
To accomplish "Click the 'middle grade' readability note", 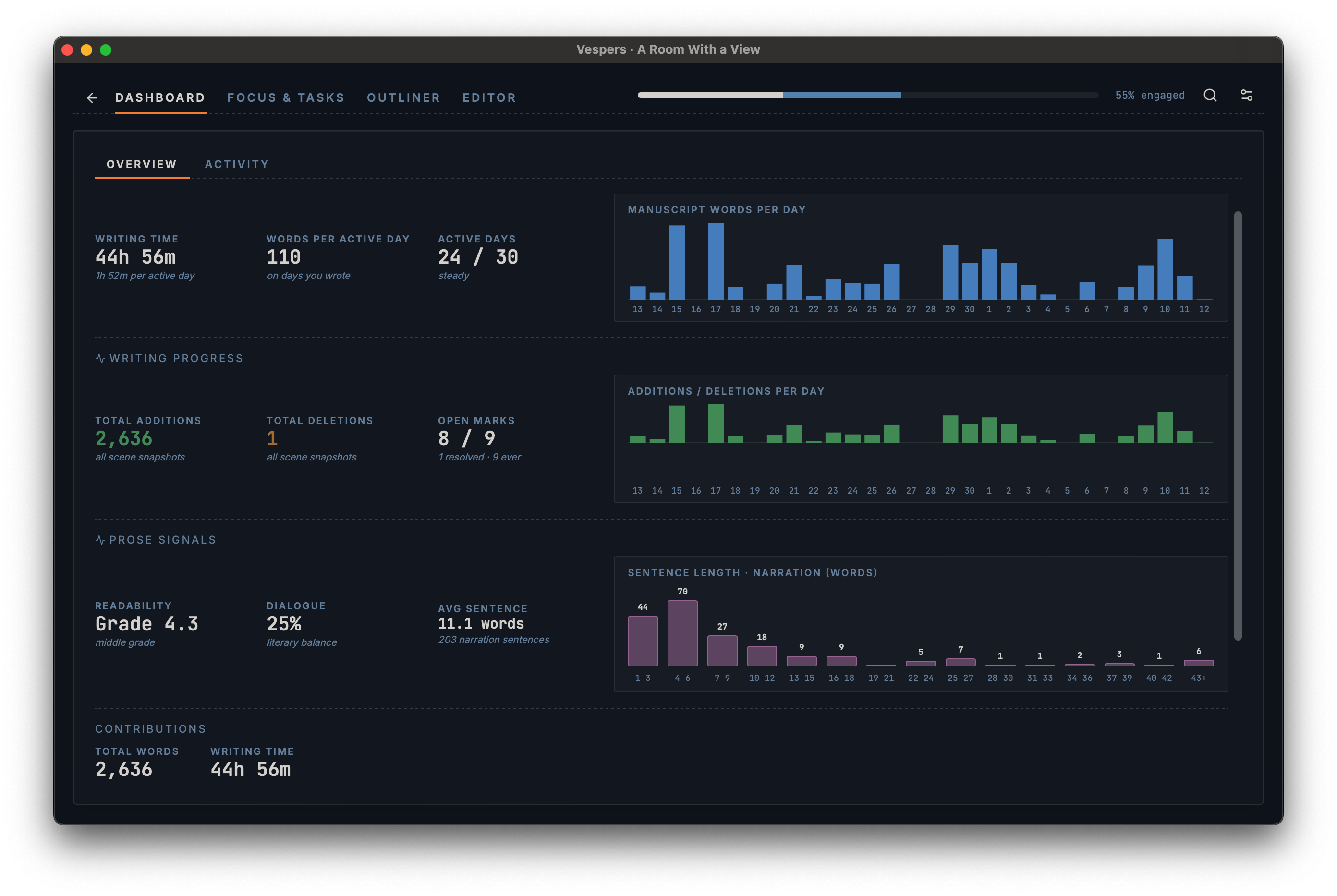I will click(x=125, y=642).
